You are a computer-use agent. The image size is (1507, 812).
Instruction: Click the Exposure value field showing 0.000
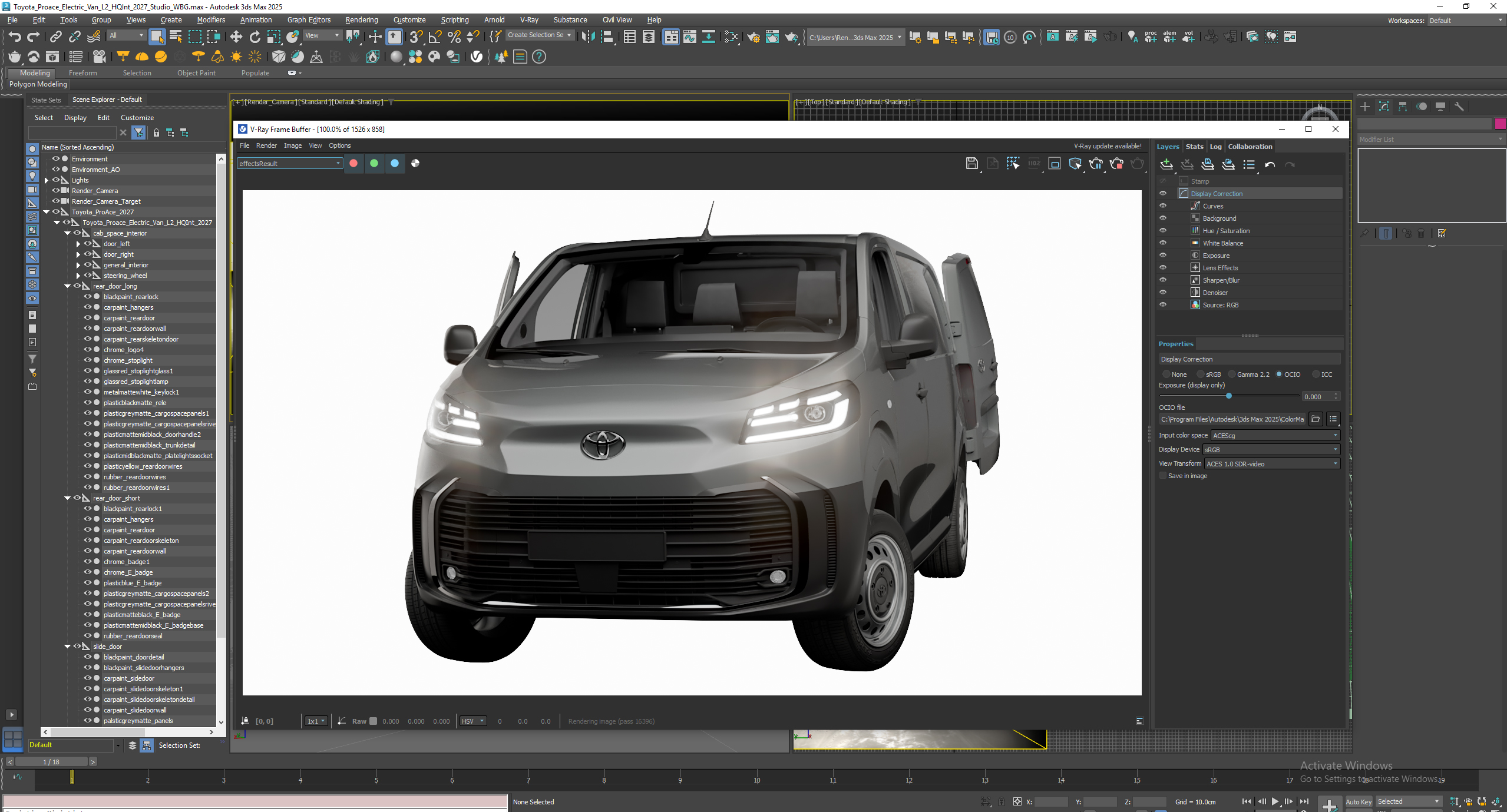coord(1317,397)
